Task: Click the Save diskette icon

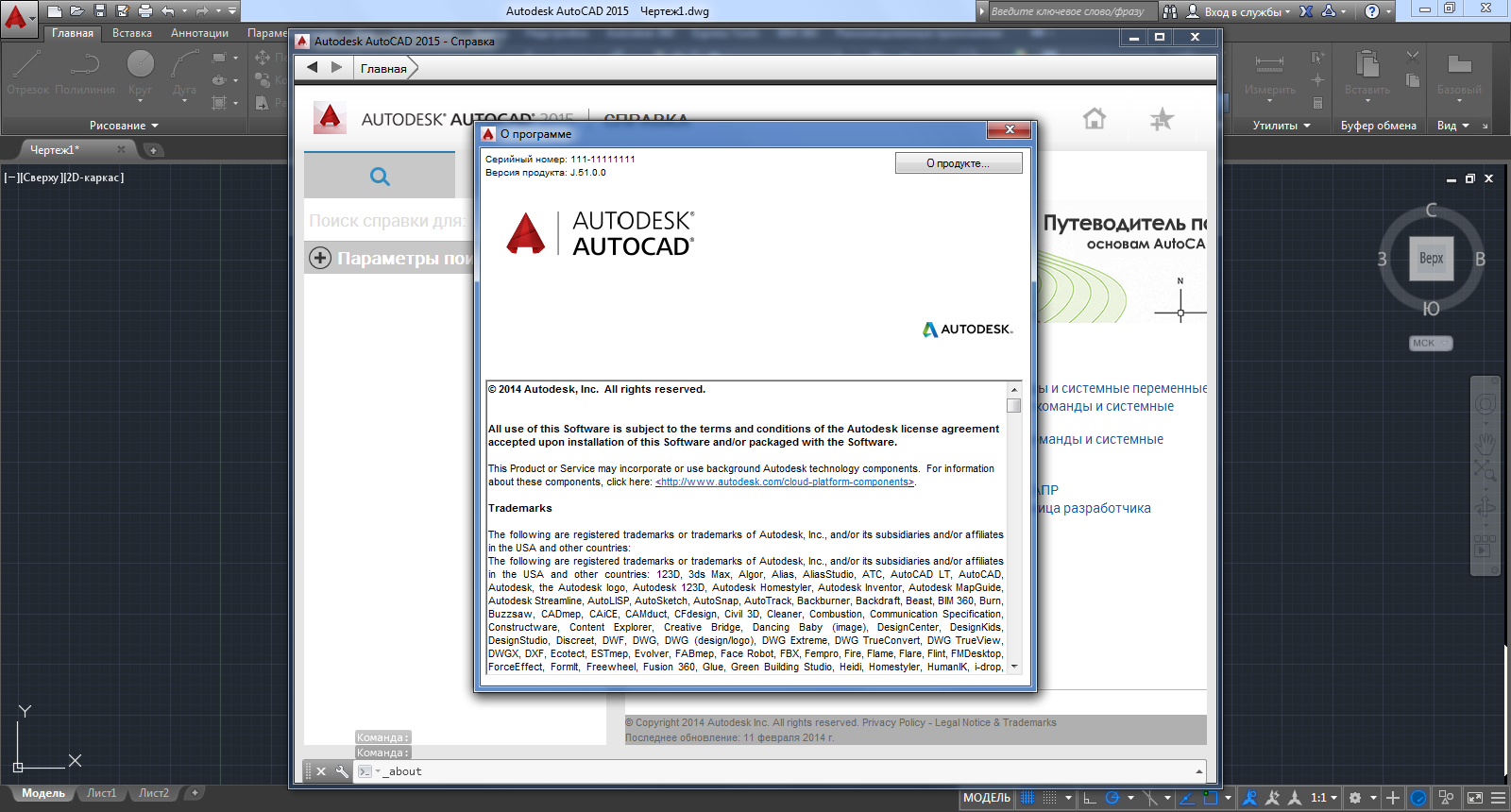Action: pos(100,11)
